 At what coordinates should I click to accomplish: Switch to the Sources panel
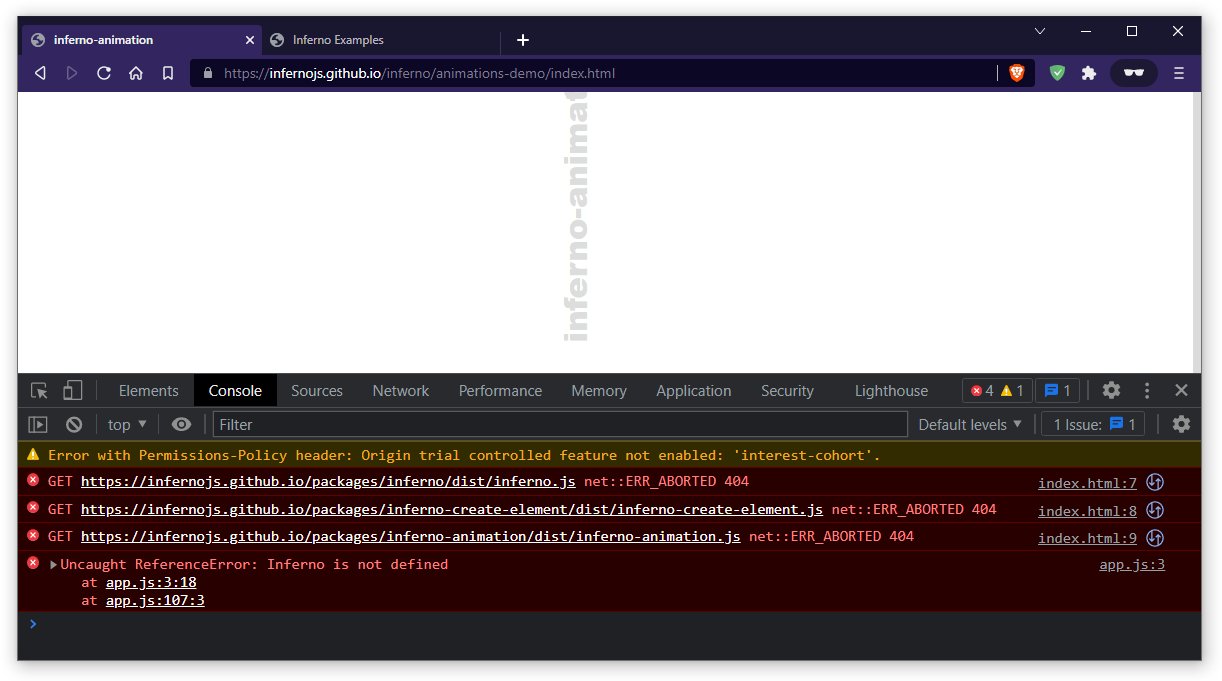click(x=317, y=391)
